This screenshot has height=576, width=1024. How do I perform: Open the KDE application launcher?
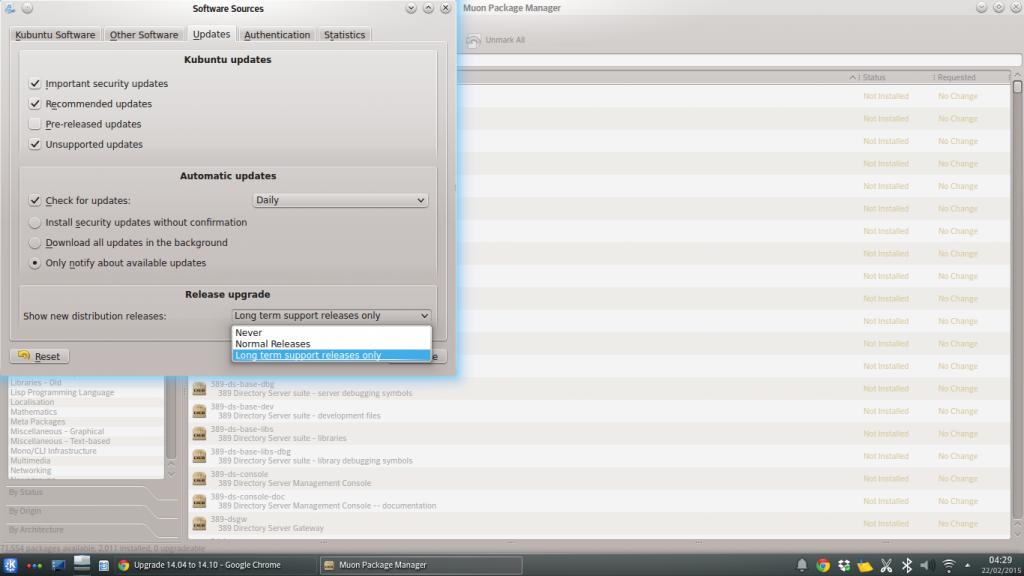[x=11, y=565]
